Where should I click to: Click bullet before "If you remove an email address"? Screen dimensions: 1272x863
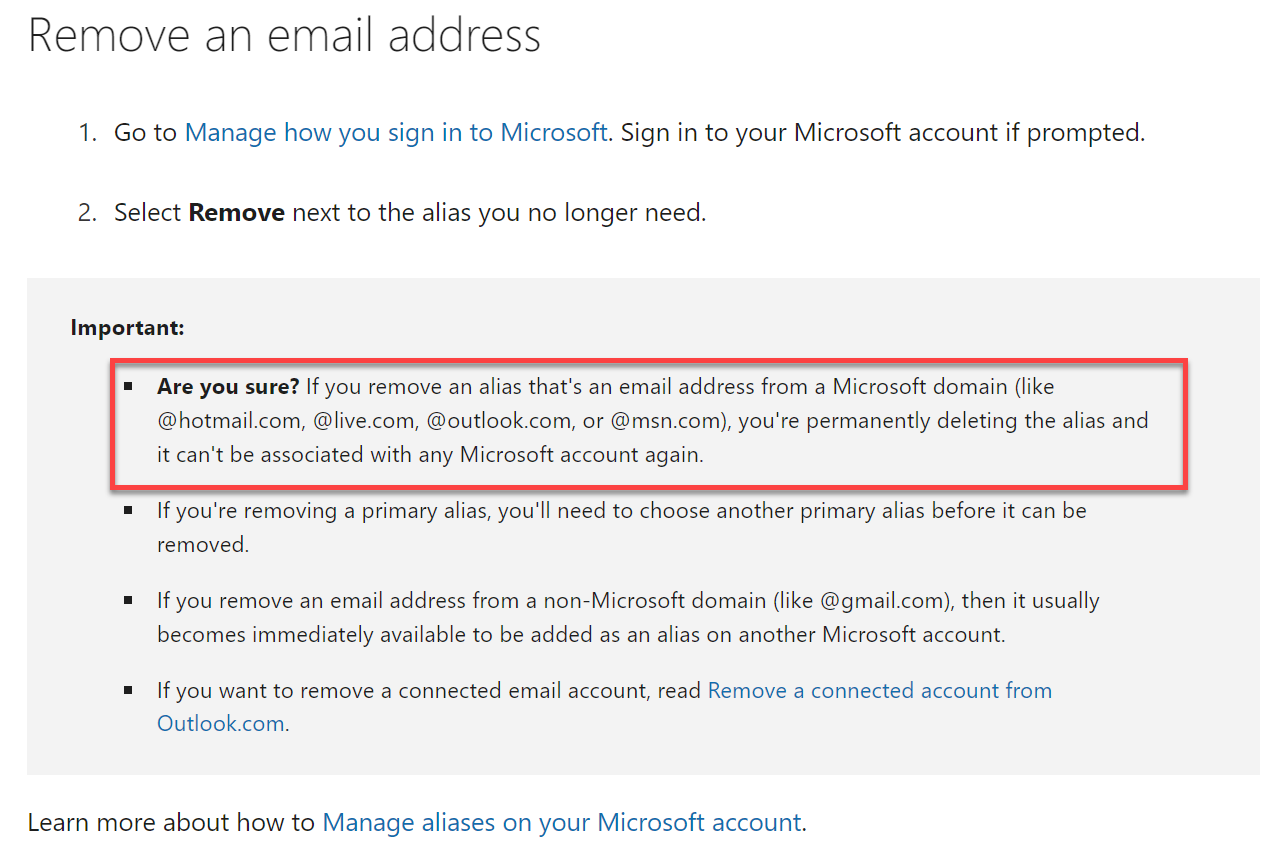[128, 600]
